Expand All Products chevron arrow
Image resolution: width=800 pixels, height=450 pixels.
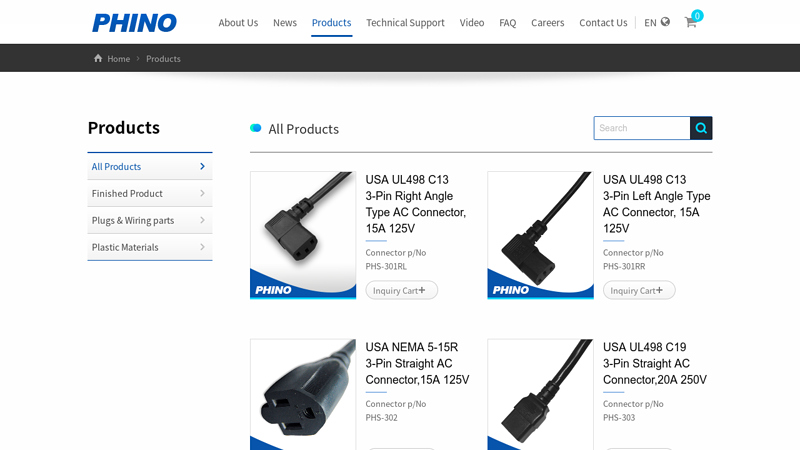tap(203, 166)
